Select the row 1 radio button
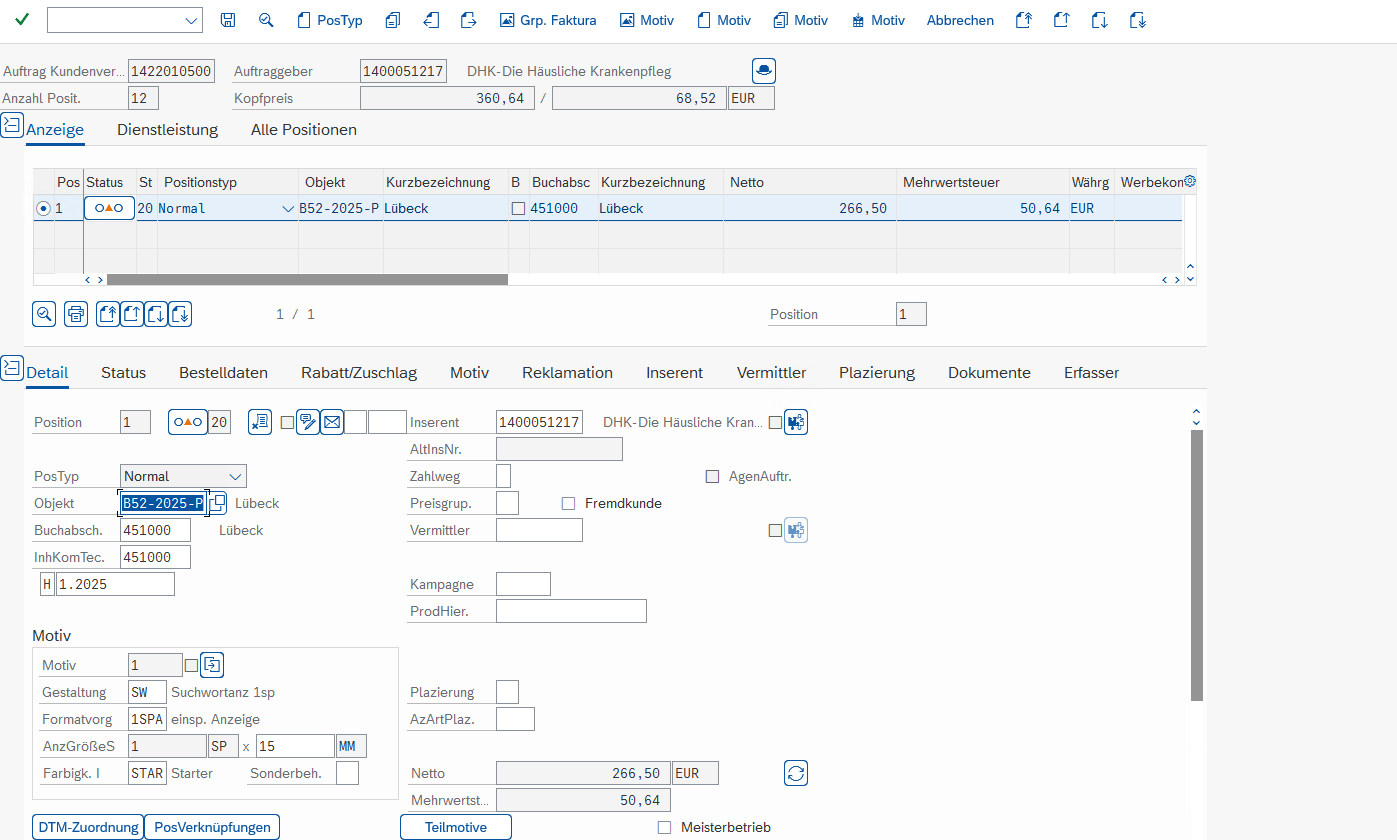 [x=43, y=208]
